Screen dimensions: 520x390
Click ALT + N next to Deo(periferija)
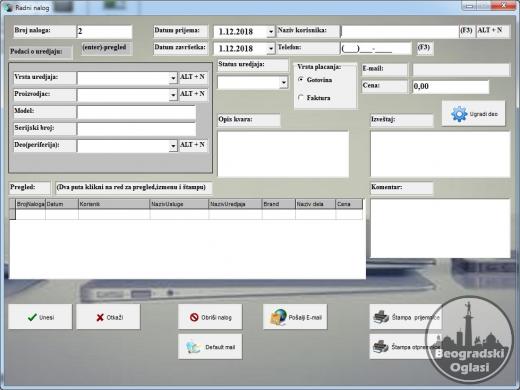[x=193, y=145]
